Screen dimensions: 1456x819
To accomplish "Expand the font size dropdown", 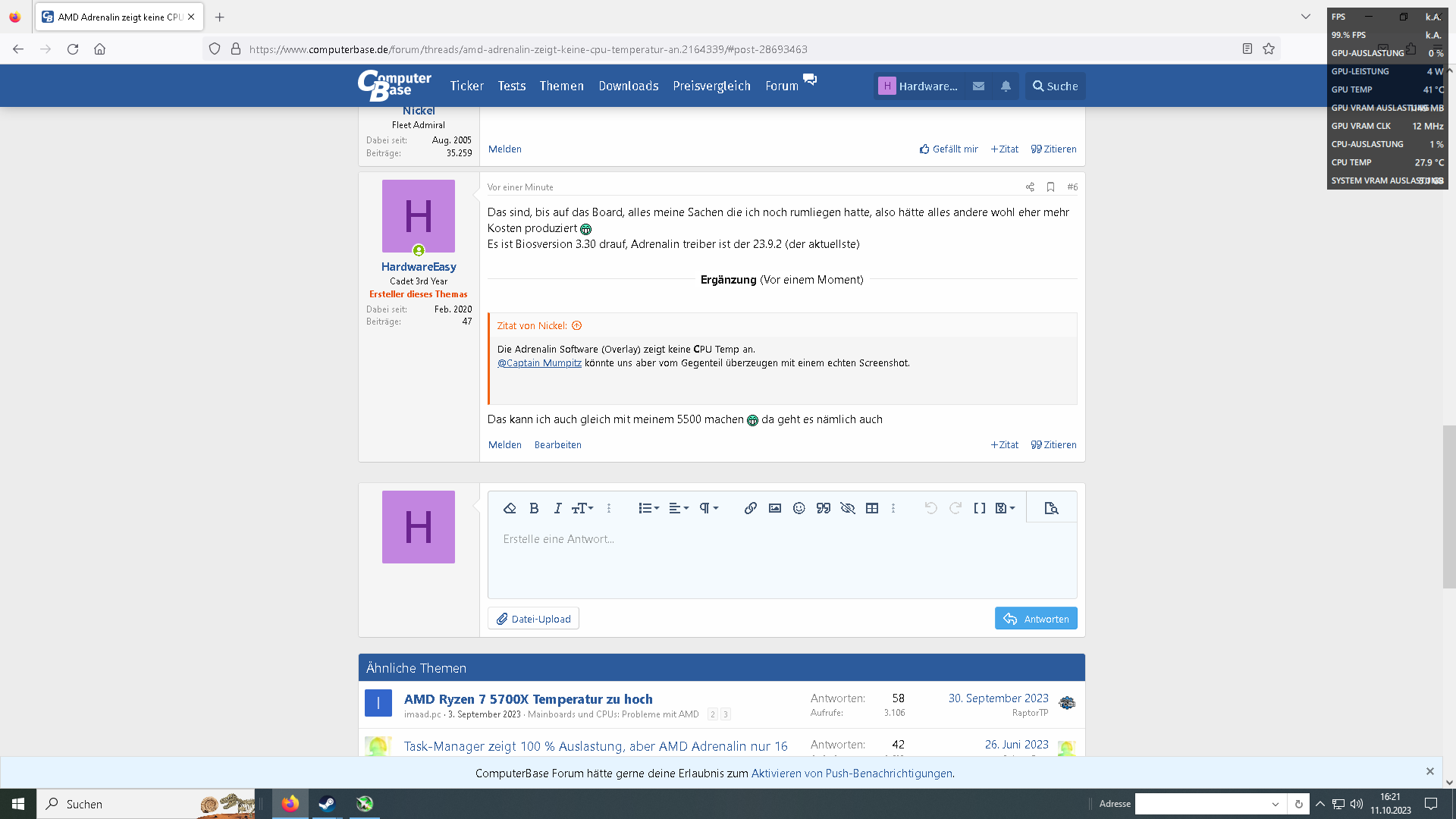I will 582,508.
